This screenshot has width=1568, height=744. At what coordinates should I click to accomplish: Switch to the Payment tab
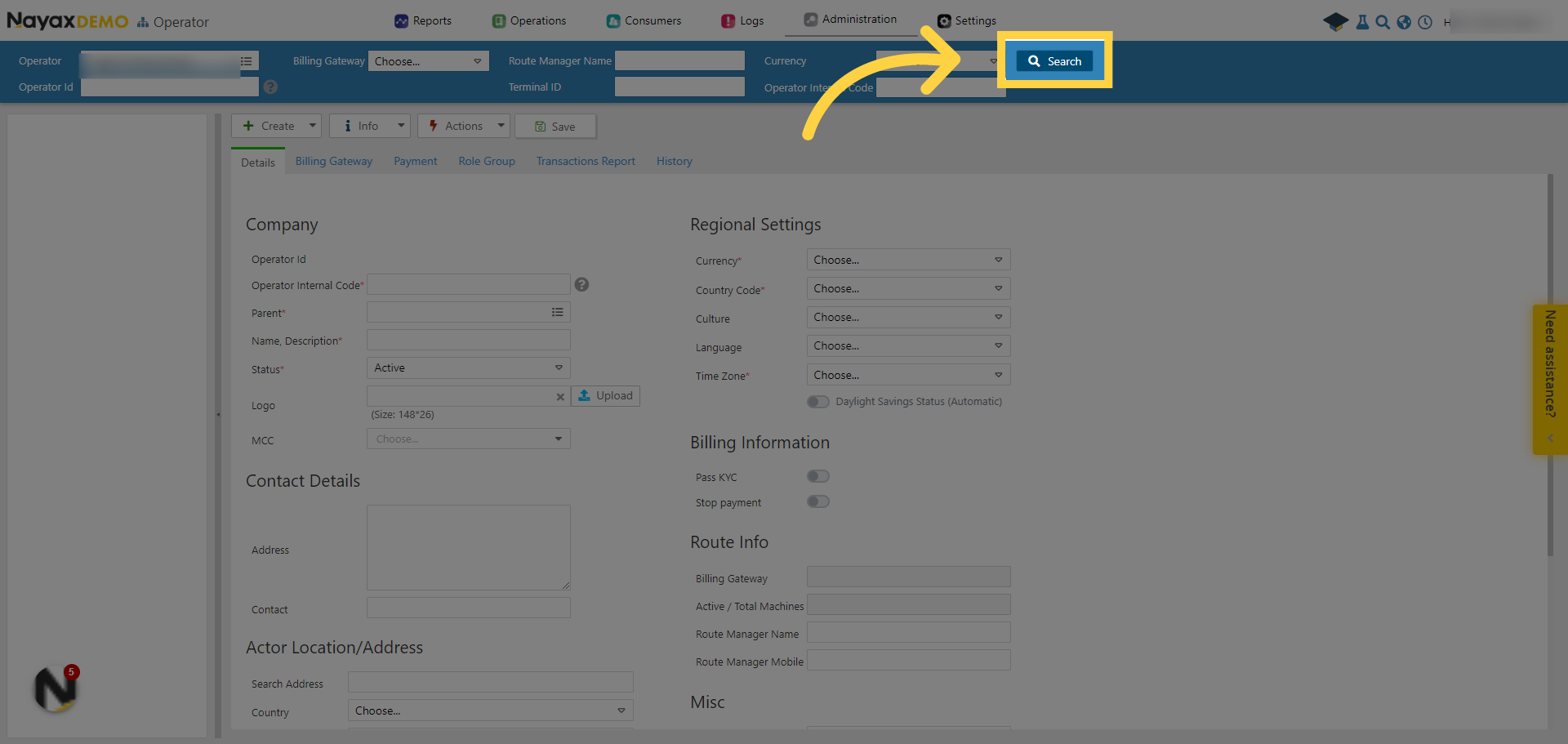(416, 161)
